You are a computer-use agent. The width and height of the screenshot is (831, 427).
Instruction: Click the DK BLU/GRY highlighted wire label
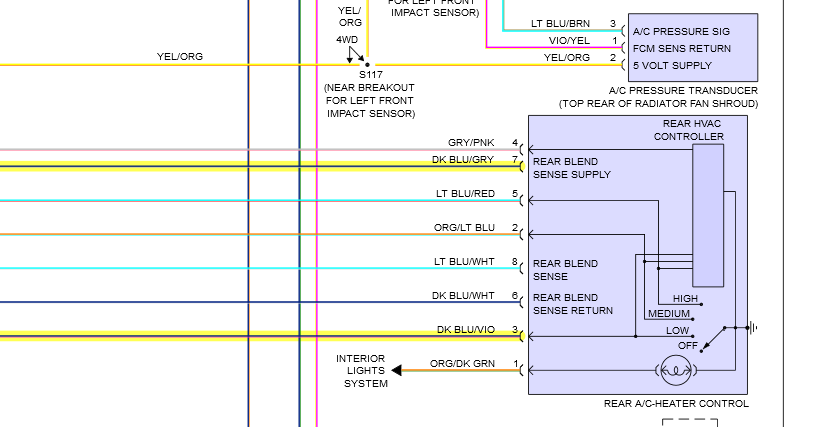click(463, 159)
